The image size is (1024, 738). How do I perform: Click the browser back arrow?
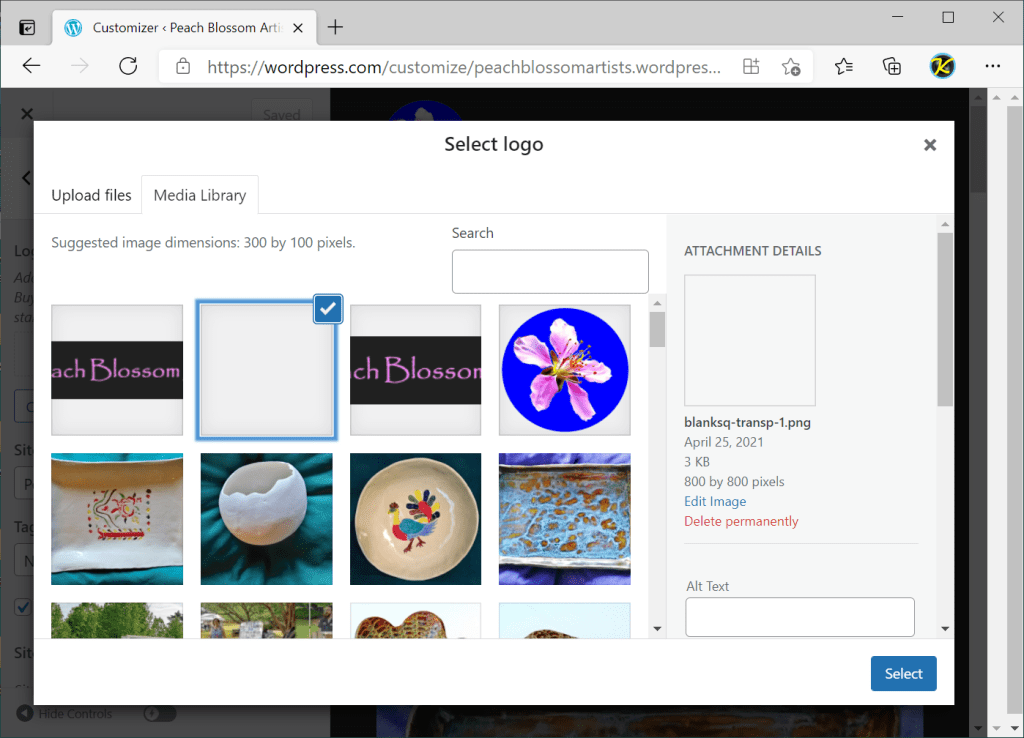coord(31,66)
